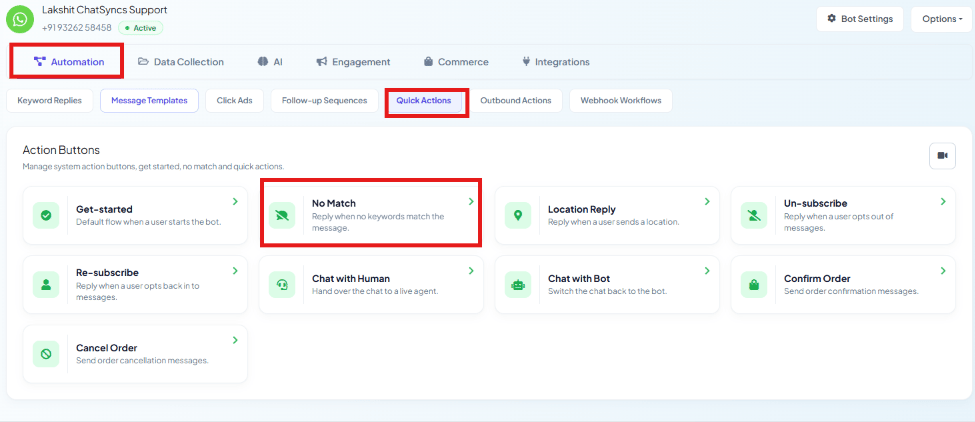This screenshot has width=975, height=422.
Task: Click the Get-started checkmark icon
Action: (x=45, y=215)
